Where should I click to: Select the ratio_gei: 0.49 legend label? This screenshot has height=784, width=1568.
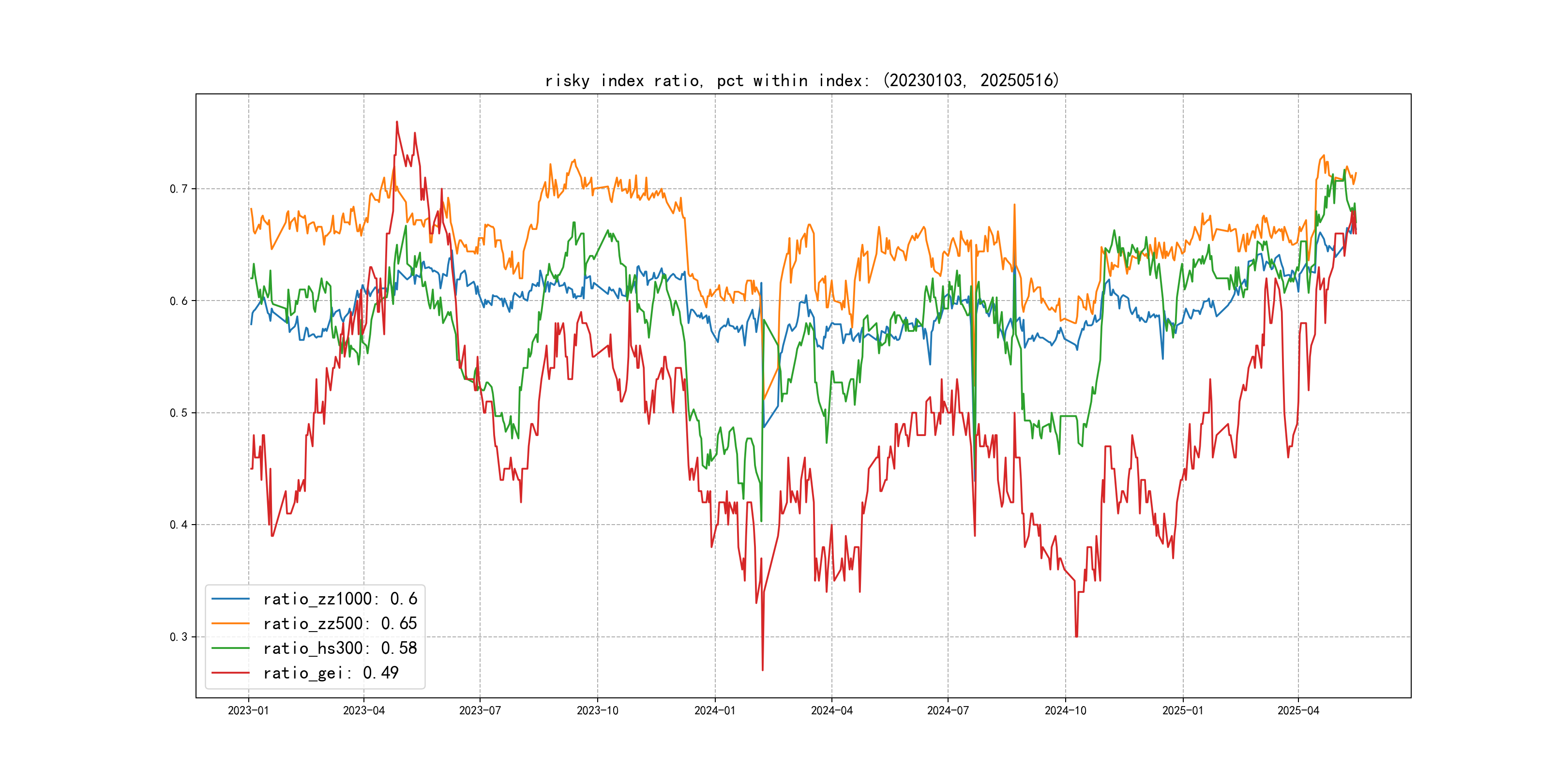pyautogui.click(x=331, y=673)
